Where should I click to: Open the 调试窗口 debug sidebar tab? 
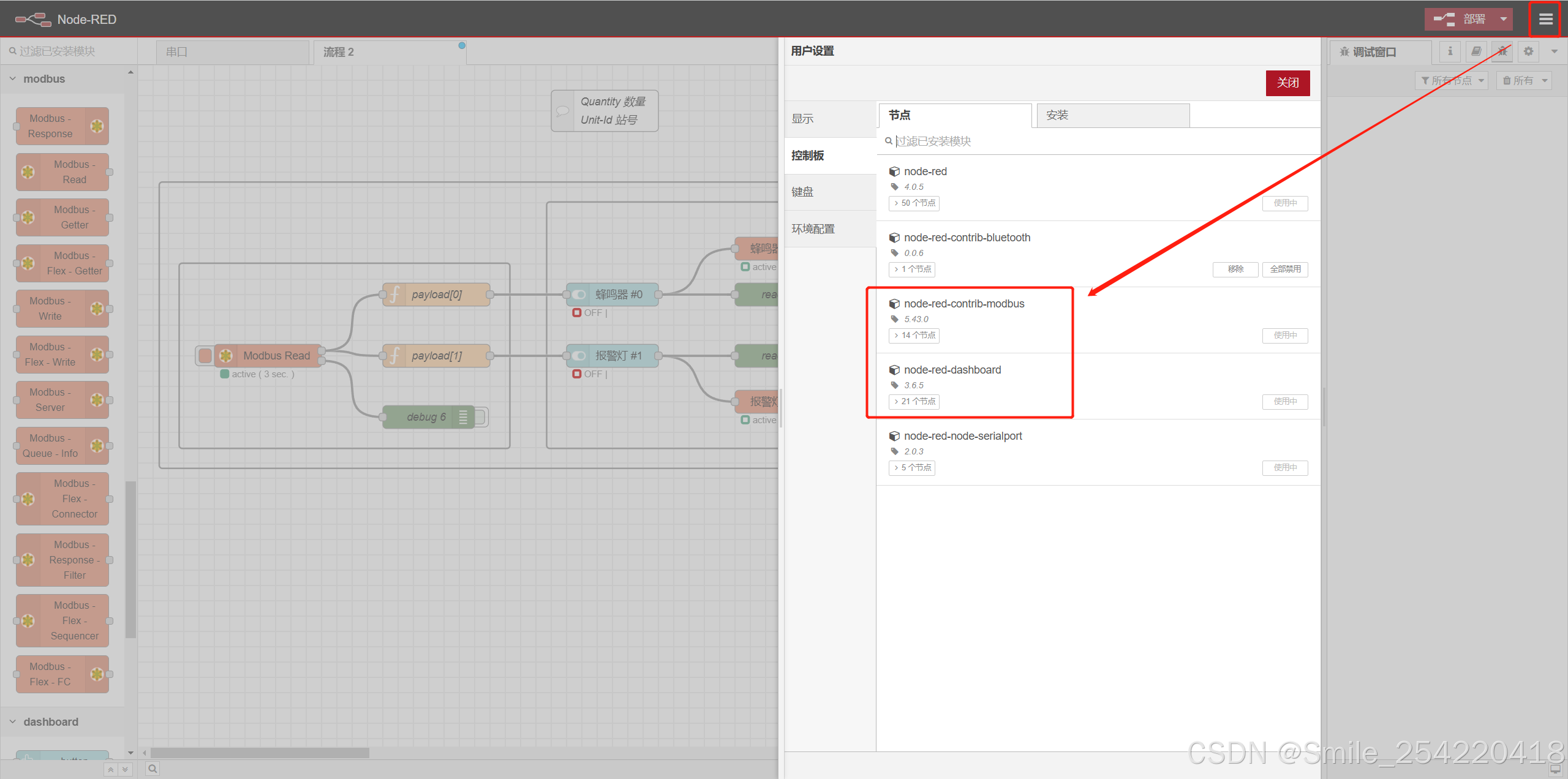tap(1380, 53)
